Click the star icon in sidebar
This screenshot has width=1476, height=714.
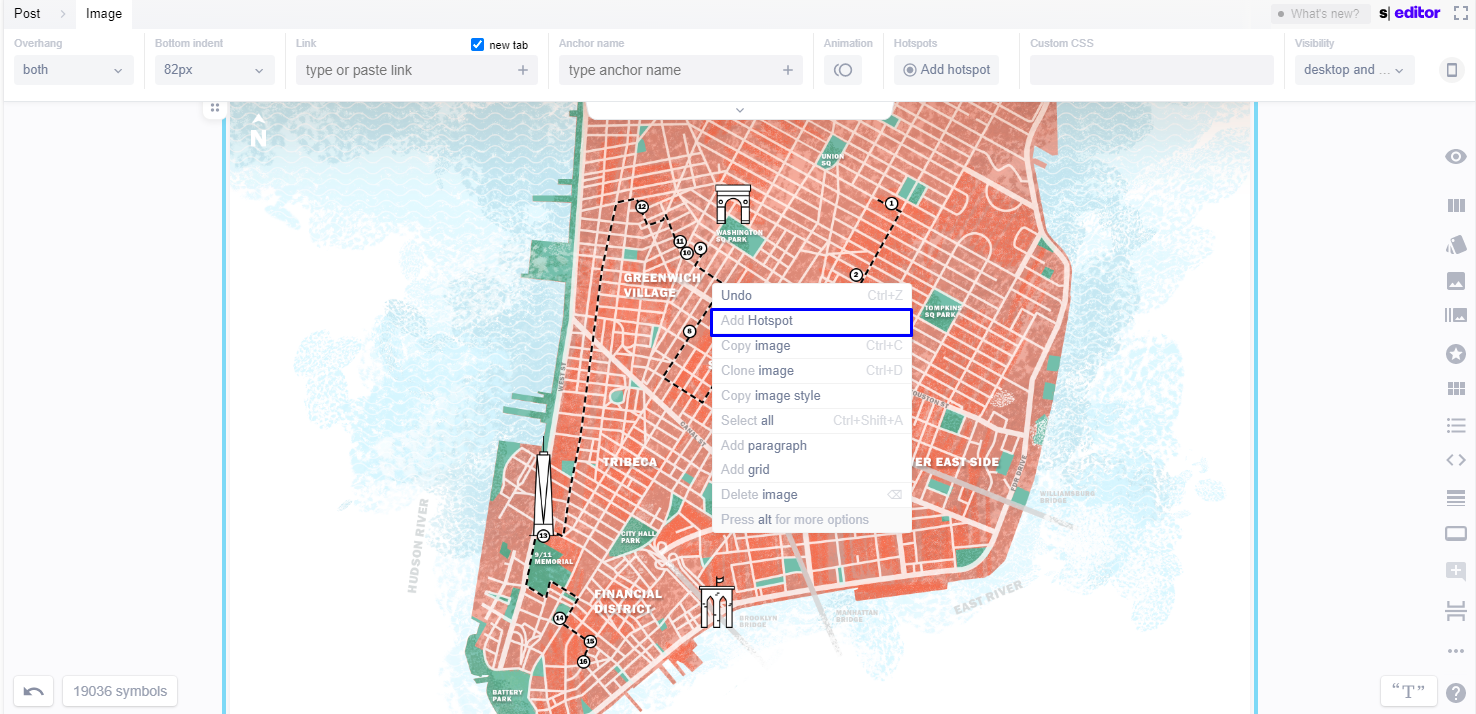coord(1456,353)
